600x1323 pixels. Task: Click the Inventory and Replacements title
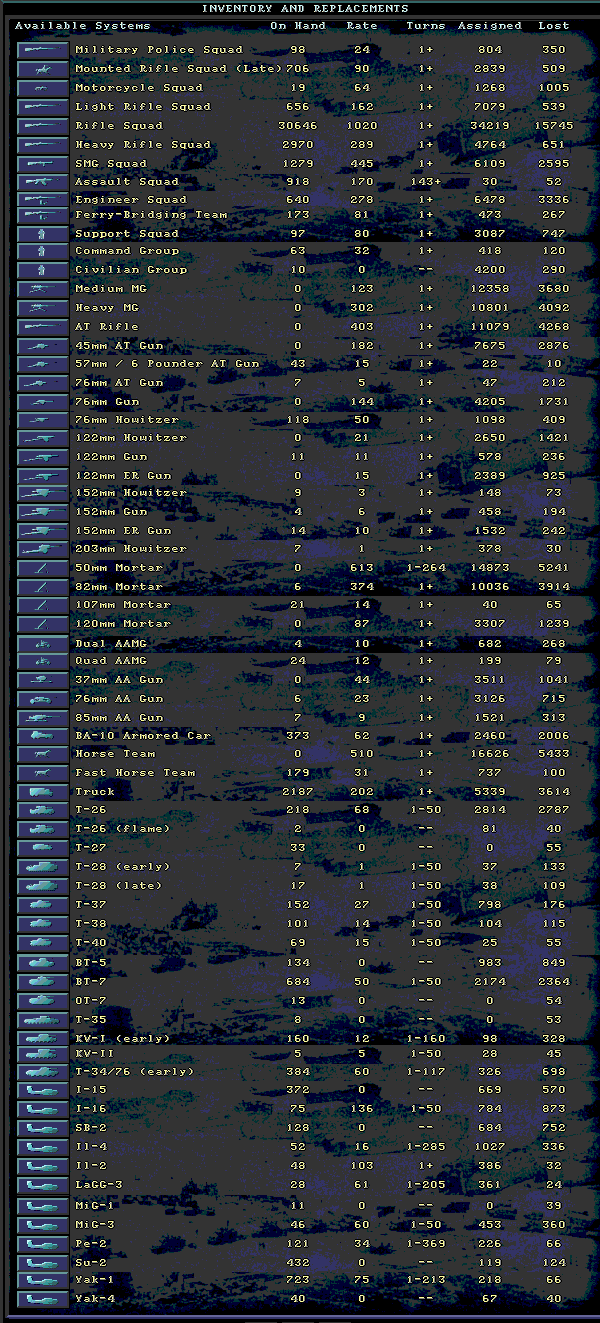point(305,9)
